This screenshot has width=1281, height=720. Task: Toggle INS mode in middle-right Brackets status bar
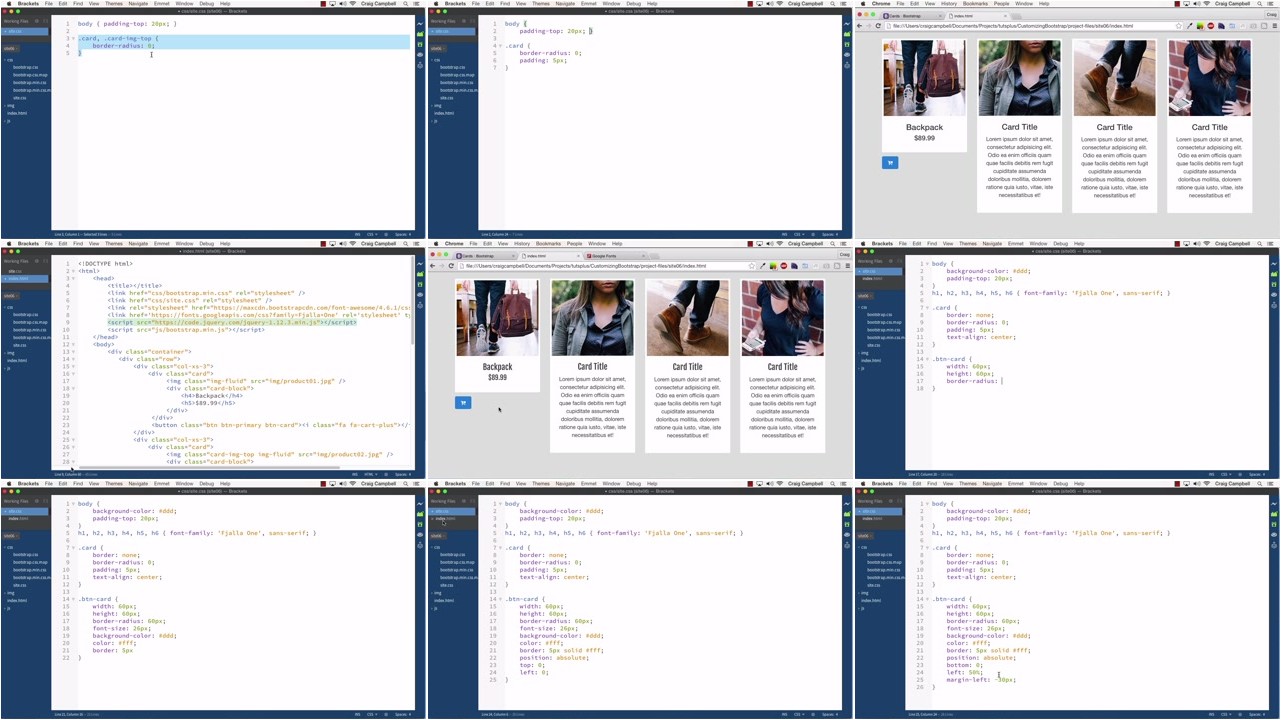click(1211, 475)
